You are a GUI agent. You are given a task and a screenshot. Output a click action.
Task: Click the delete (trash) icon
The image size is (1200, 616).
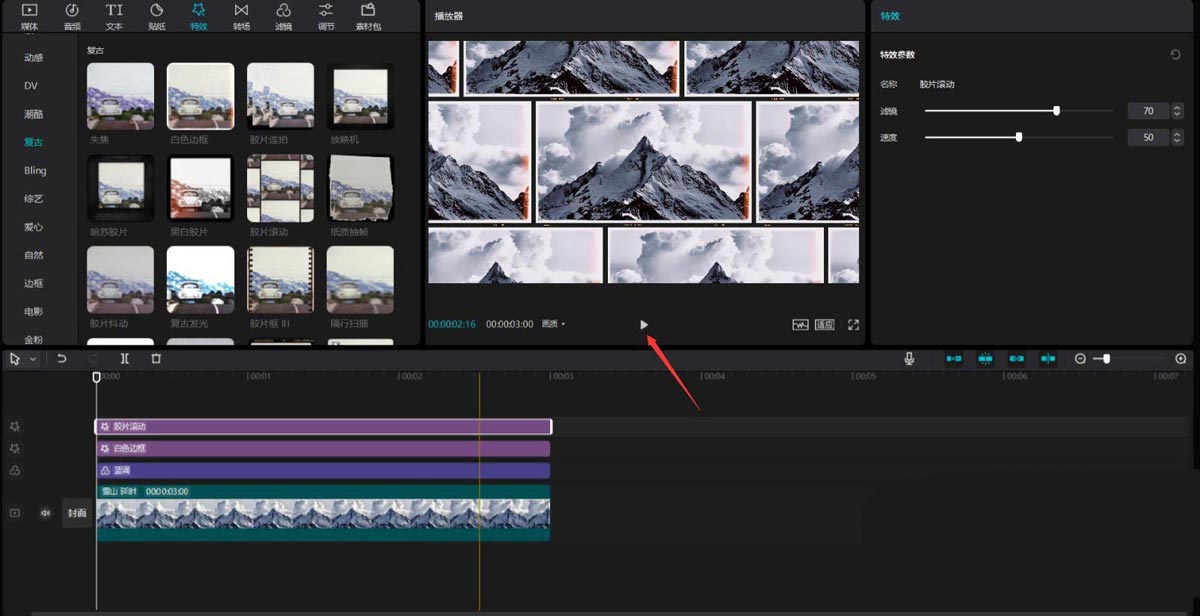156,358
